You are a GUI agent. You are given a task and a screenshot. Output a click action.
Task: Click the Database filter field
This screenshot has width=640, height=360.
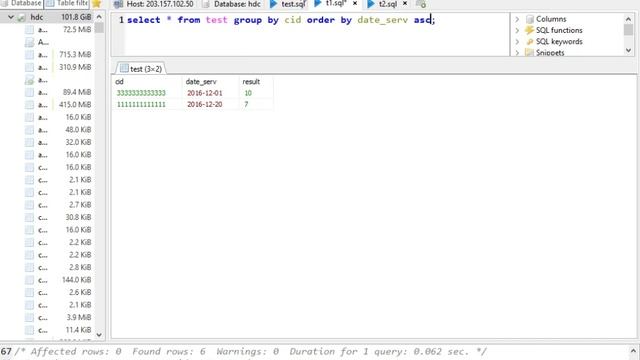tap(21, 4)
